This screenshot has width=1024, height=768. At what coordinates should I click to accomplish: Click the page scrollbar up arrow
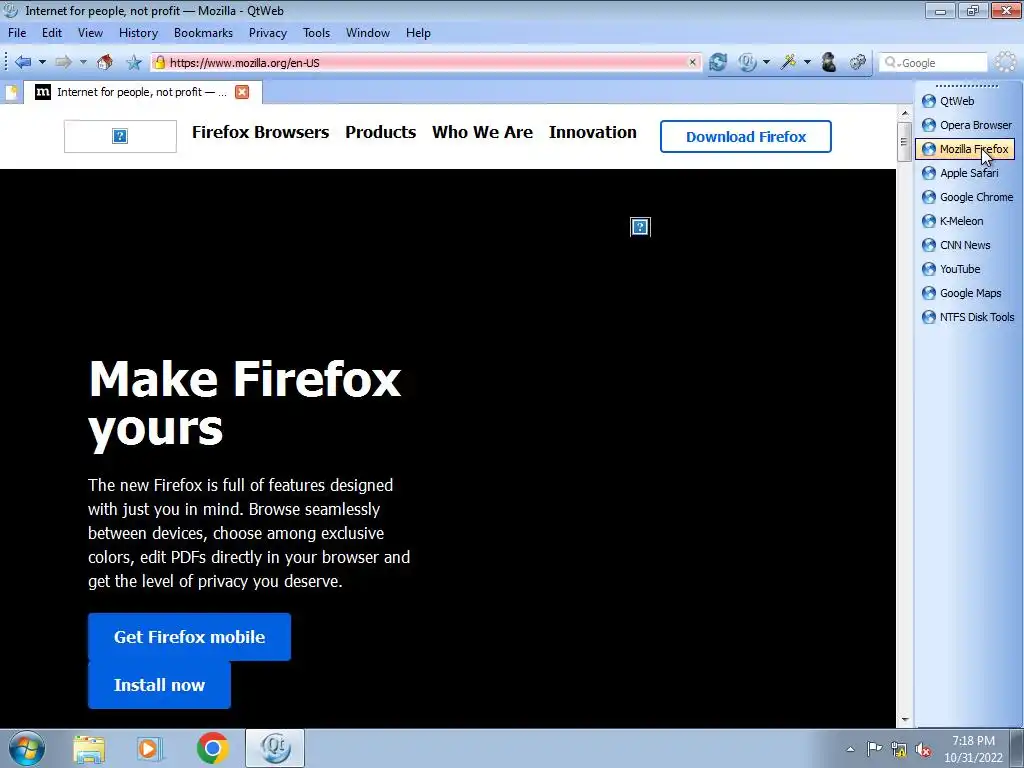[x=904, y=114]
